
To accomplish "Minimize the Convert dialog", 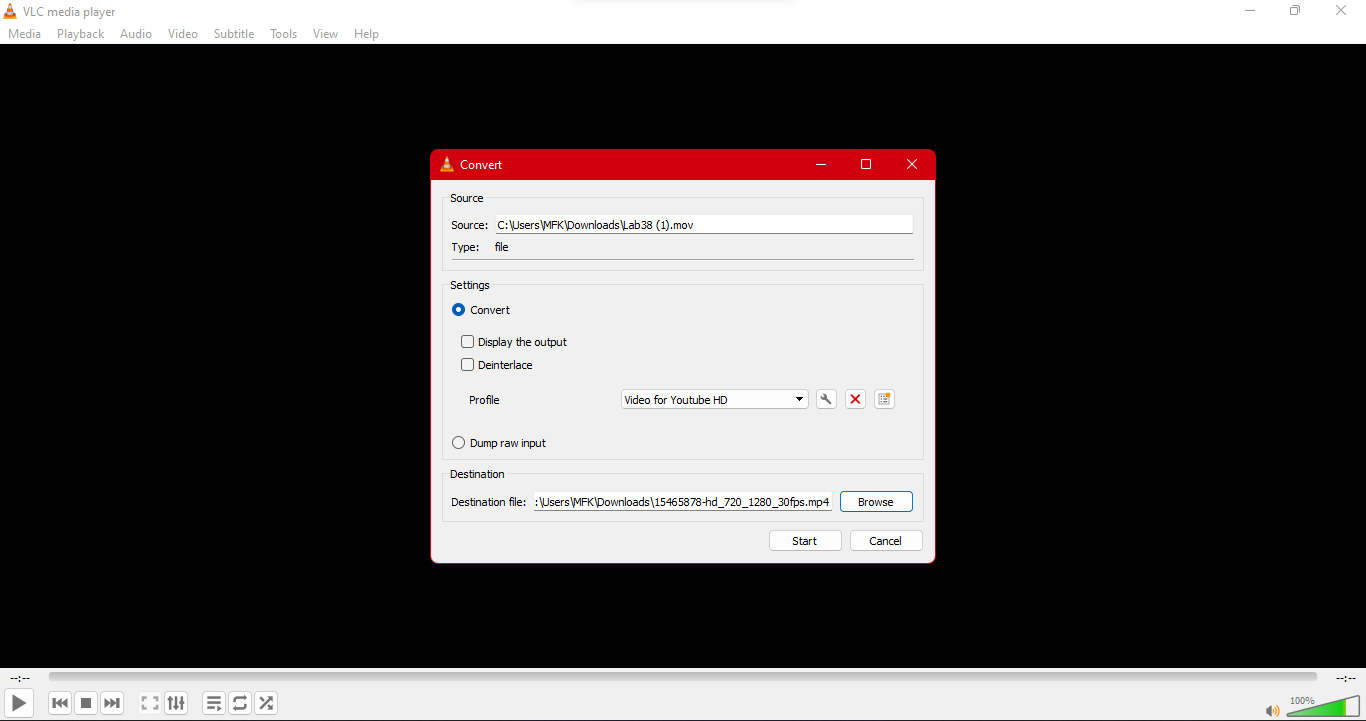I will coord(820,165).
